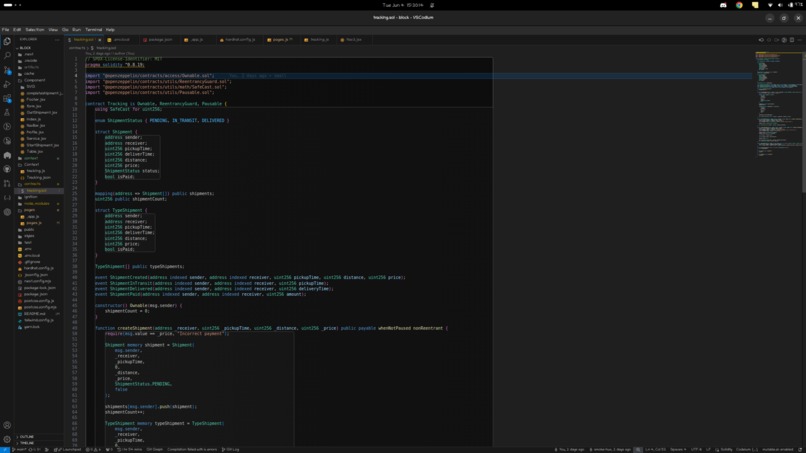Open the Explorer view in activity bar
Viewport: 806px width, 453px height.
7,41
